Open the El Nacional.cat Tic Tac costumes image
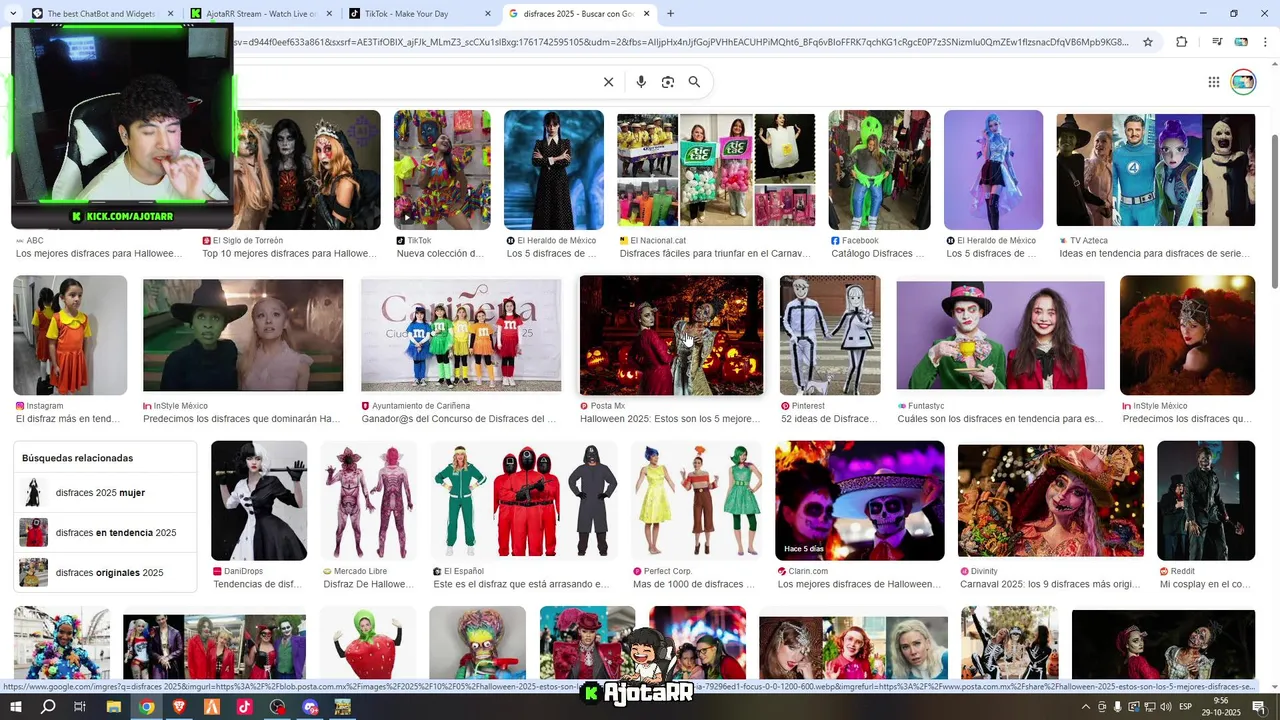The width and height of the screenshot is (1280, 720). 716,170
